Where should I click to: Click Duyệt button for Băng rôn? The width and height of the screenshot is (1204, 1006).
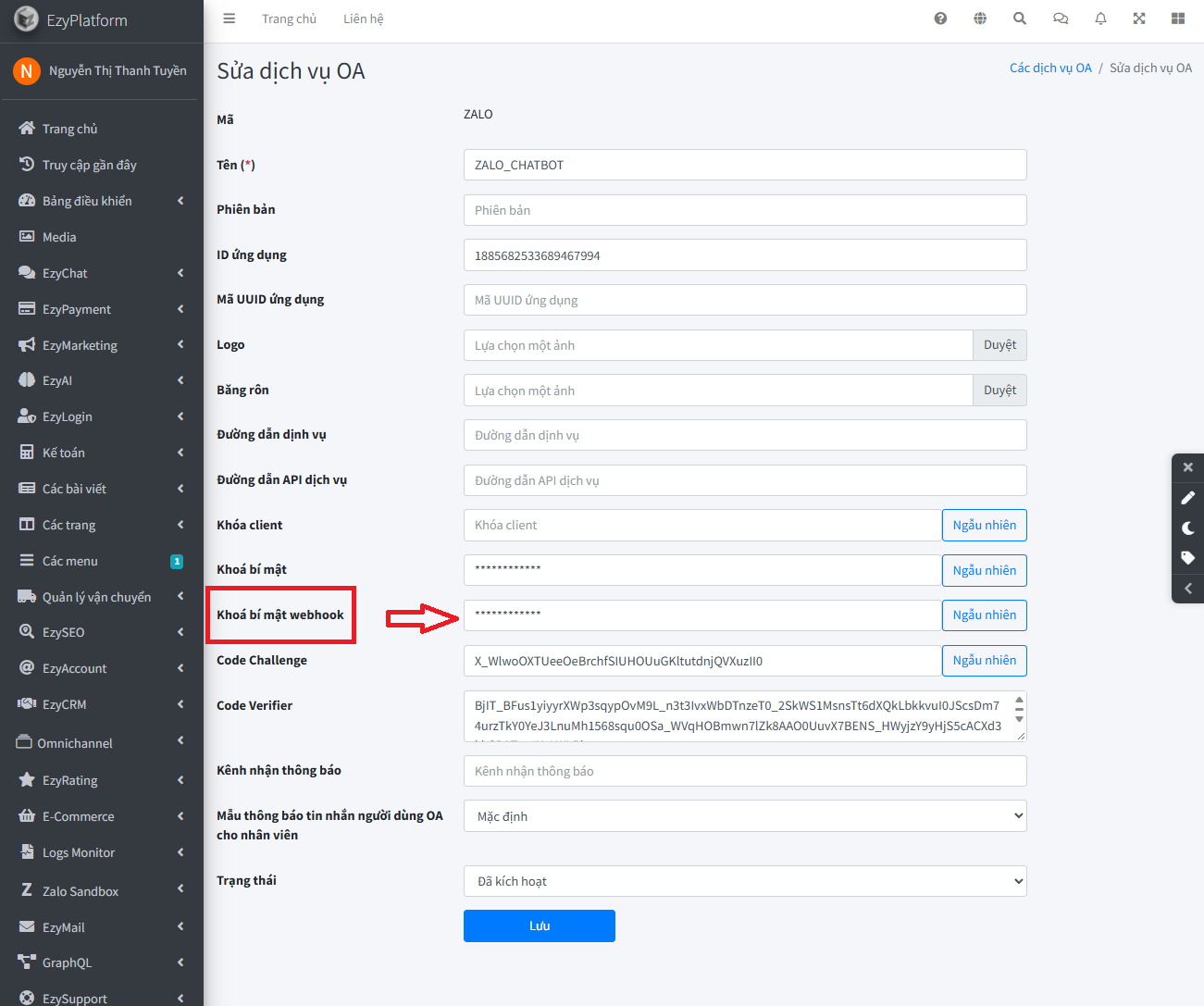coord(999,391)
